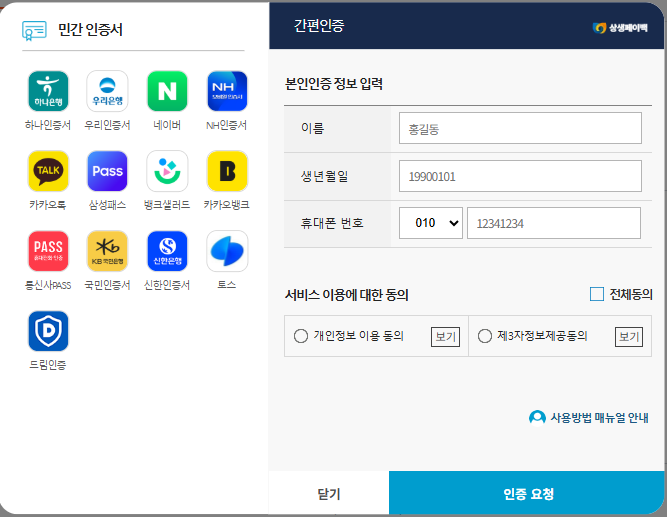Select the 카카오톡 TALK icon
Image resolution: width=667 pixels, height=517 pixels.
(x=48, y=171)
